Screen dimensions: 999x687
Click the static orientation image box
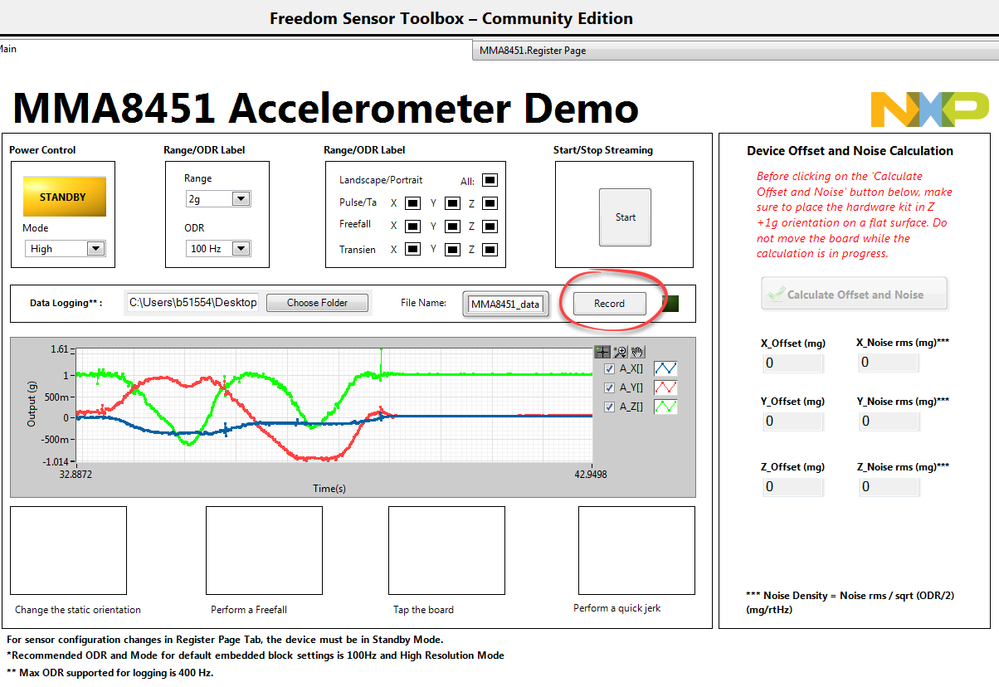[68, 551]
